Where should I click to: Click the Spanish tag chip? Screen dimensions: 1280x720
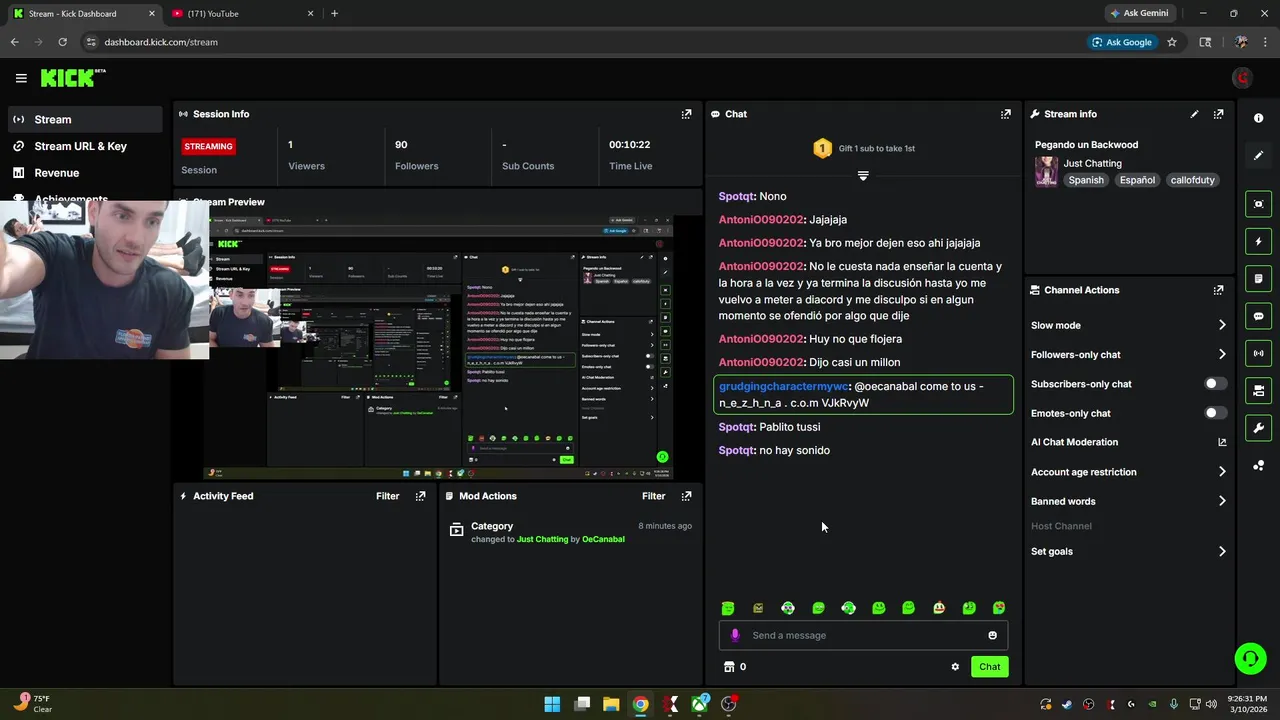click(1086, 180)
